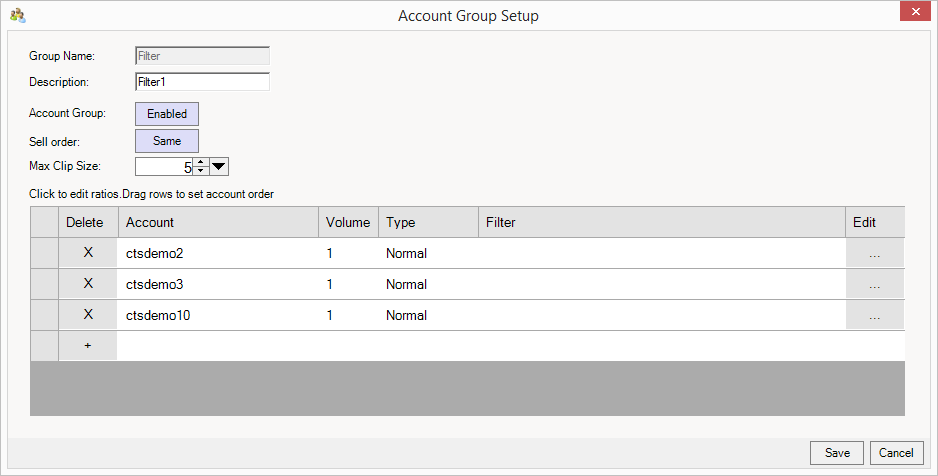938x476 pixels.
Task: Delete the ctsdemo10 account row
Action: (88, 315)
